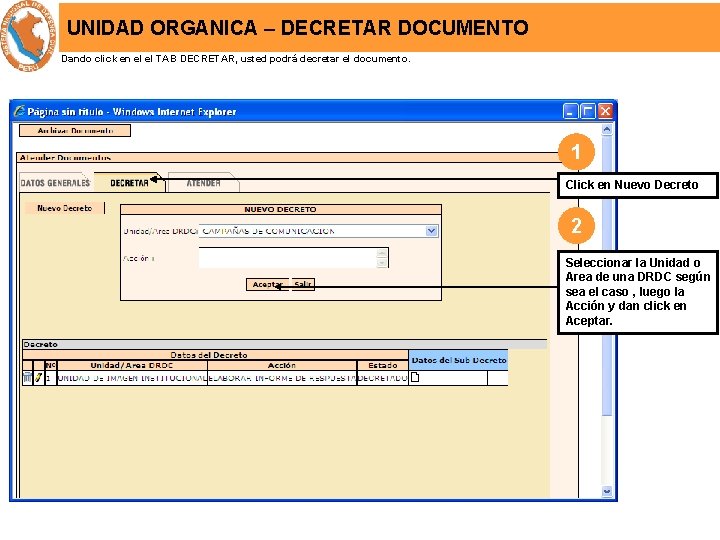
Task: Click the Estado column header
Action: click(382, 366)
